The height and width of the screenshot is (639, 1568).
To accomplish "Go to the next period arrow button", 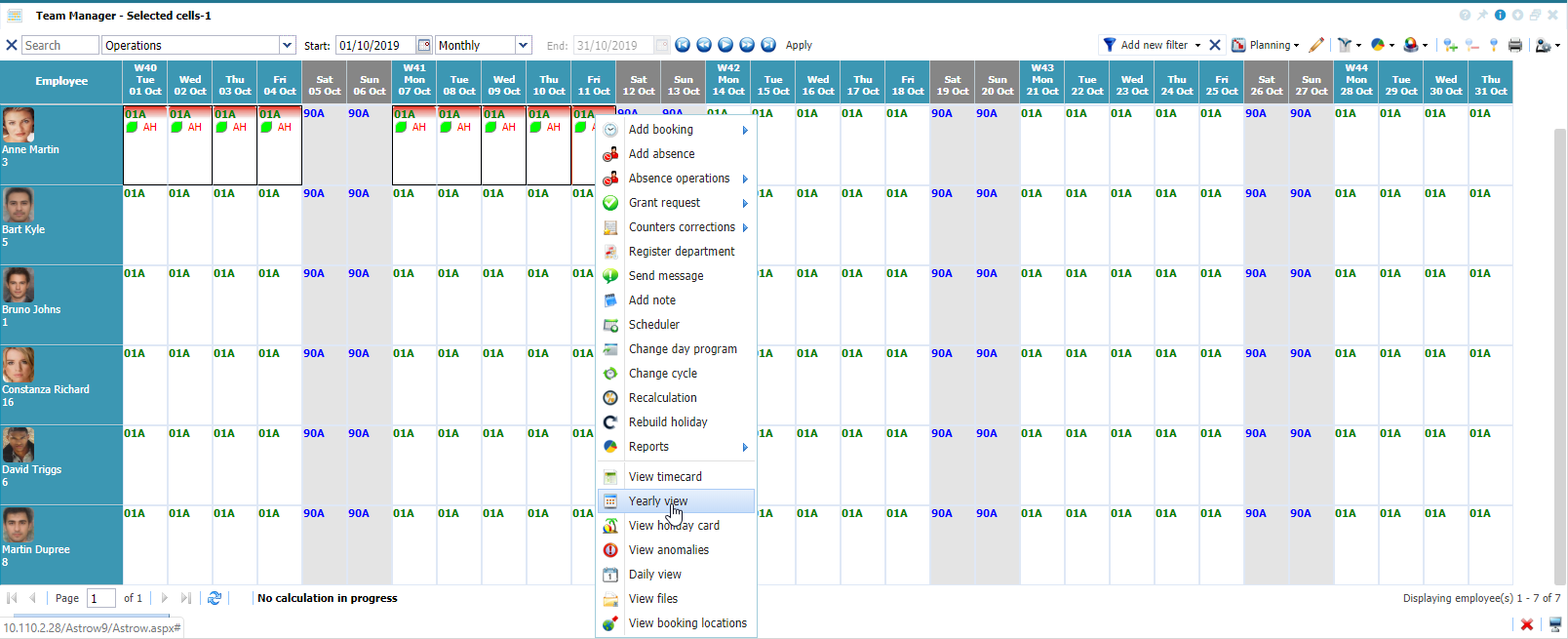I will click(725, 45).
